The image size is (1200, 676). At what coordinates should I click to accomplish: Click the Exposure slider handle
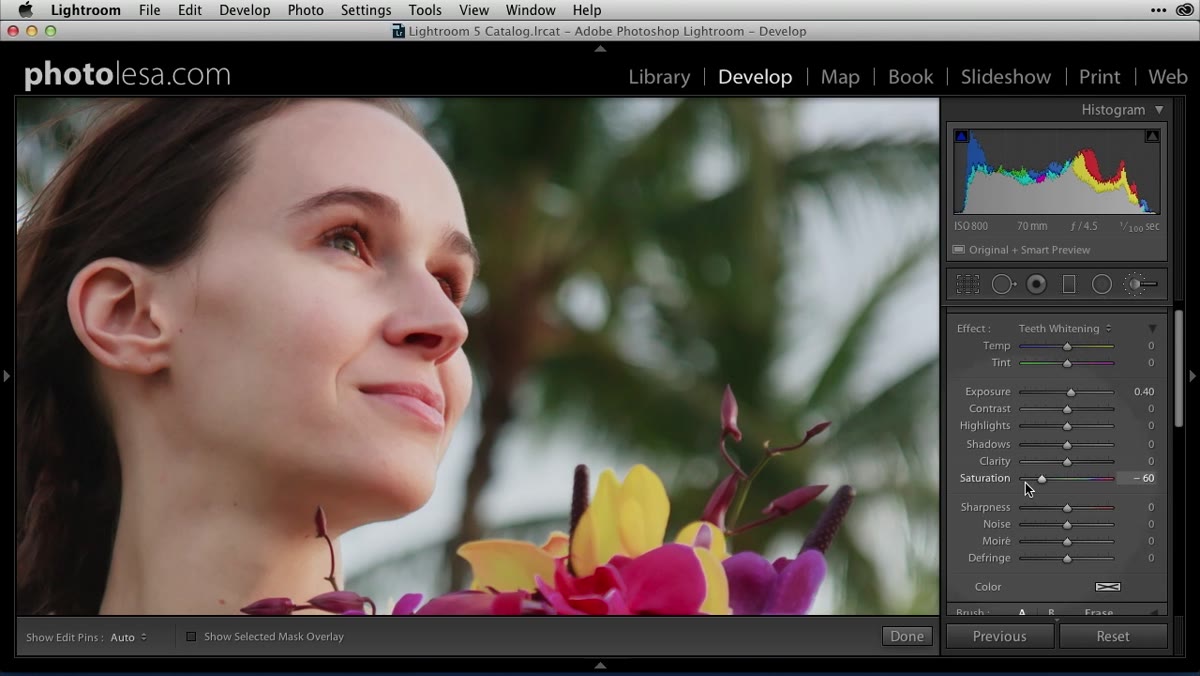[1071, 392]
